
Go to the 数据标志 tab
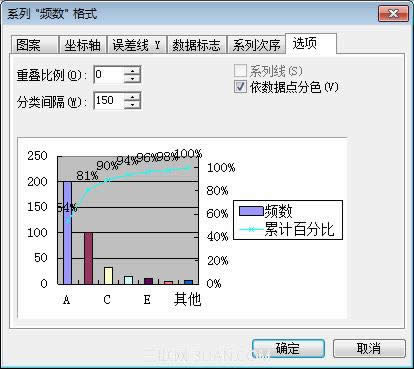197,45
